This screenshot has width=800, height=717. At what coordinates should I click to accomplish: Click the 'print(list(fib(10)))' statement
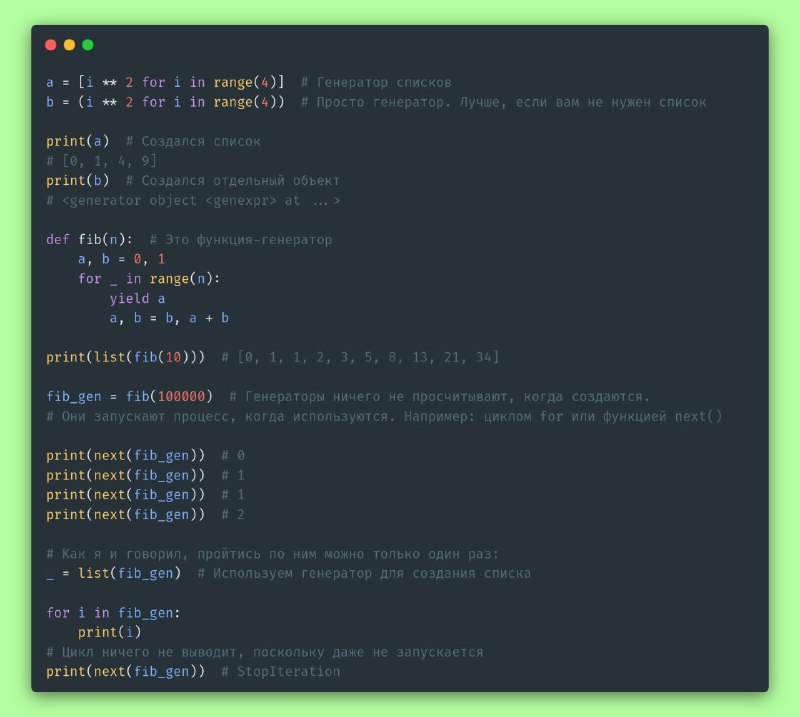[x=126, y=357]
